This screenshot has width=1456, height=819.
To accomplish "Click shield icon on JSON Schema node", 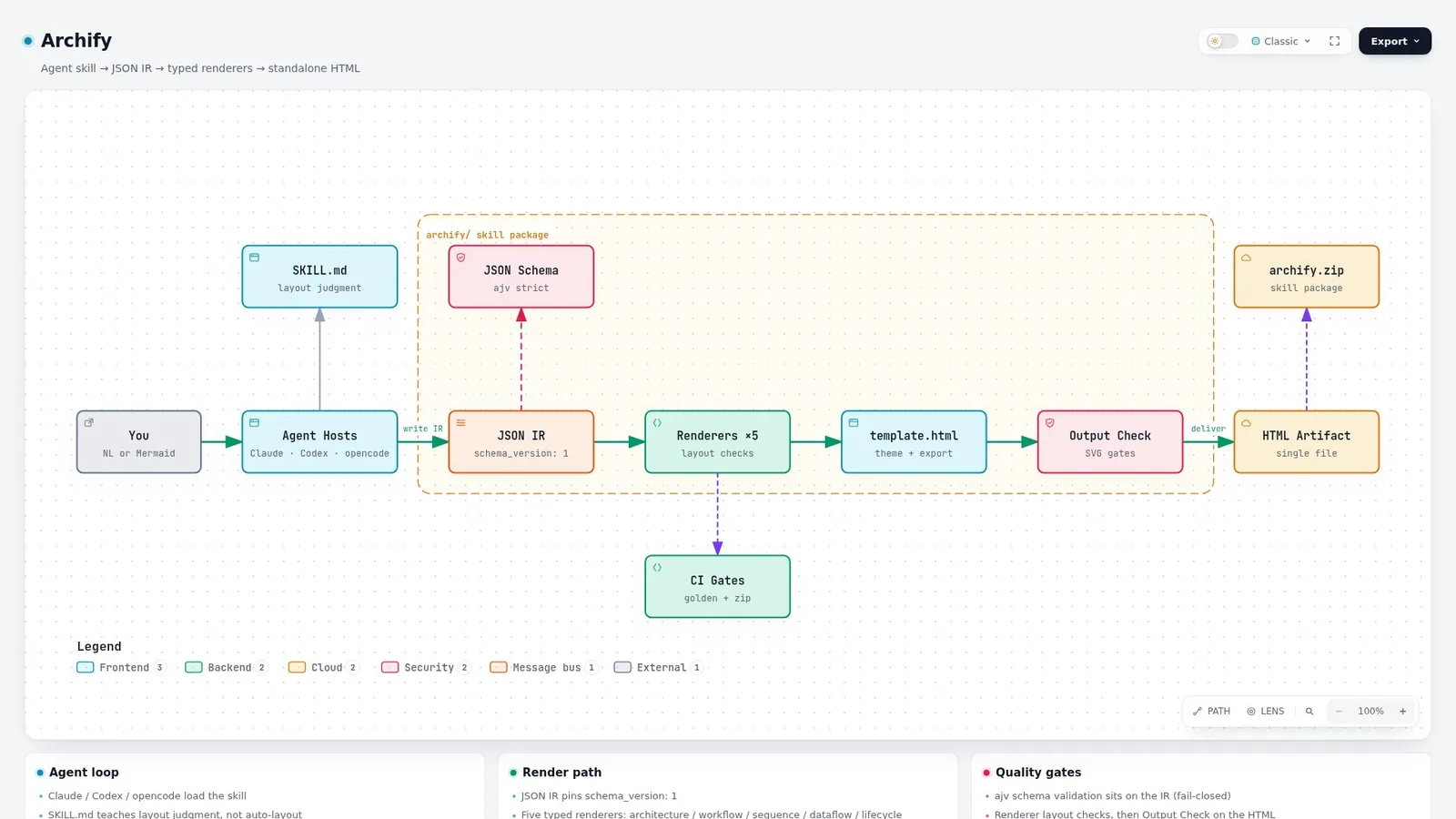I will 460,258.
